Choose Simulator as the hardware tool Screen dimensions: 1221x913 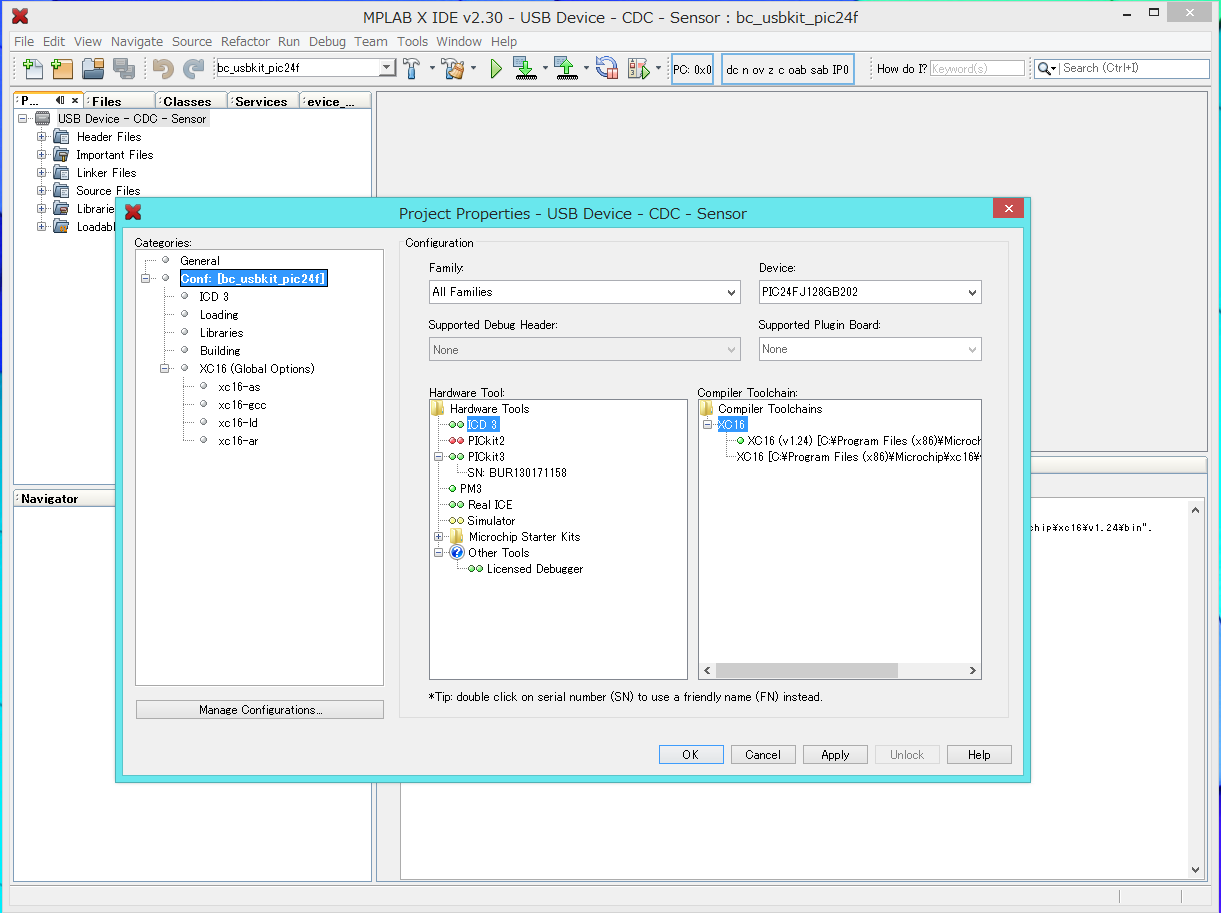(491, 521)
